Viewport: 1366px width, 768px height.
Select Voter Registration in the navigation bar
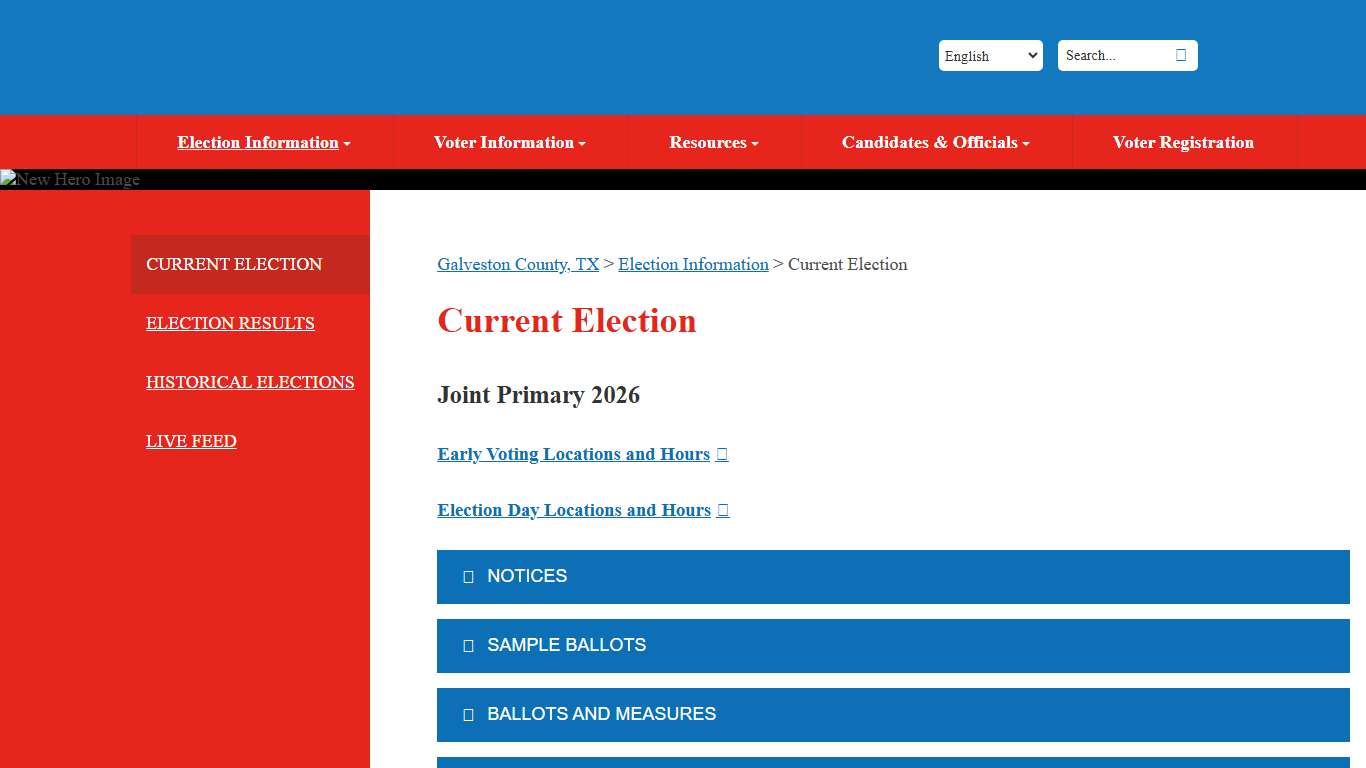pyautogui.click(x=1183, y=142)
